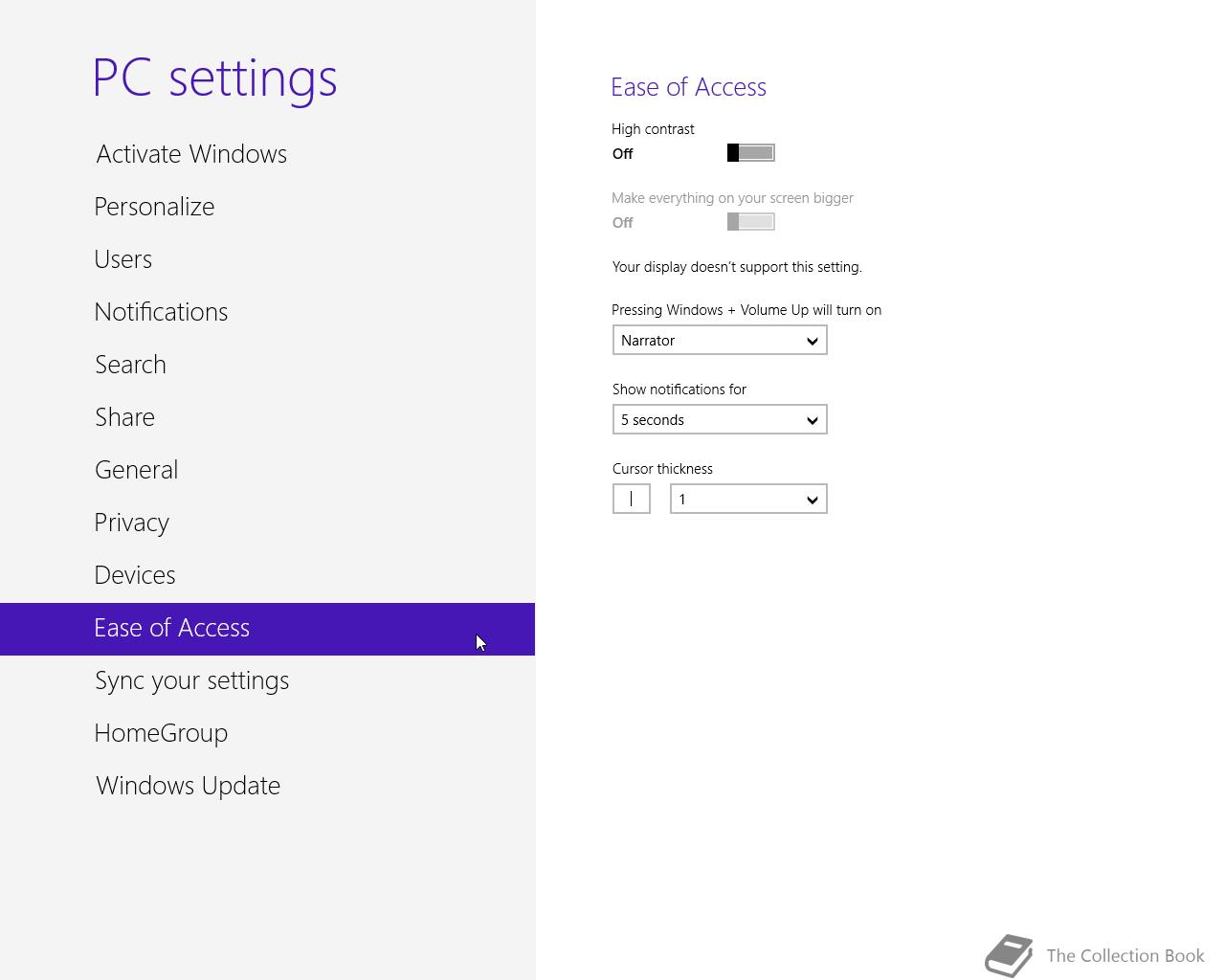Select the Users category
The width and height of the screenshot is (1225, 980).
[267, 259]
